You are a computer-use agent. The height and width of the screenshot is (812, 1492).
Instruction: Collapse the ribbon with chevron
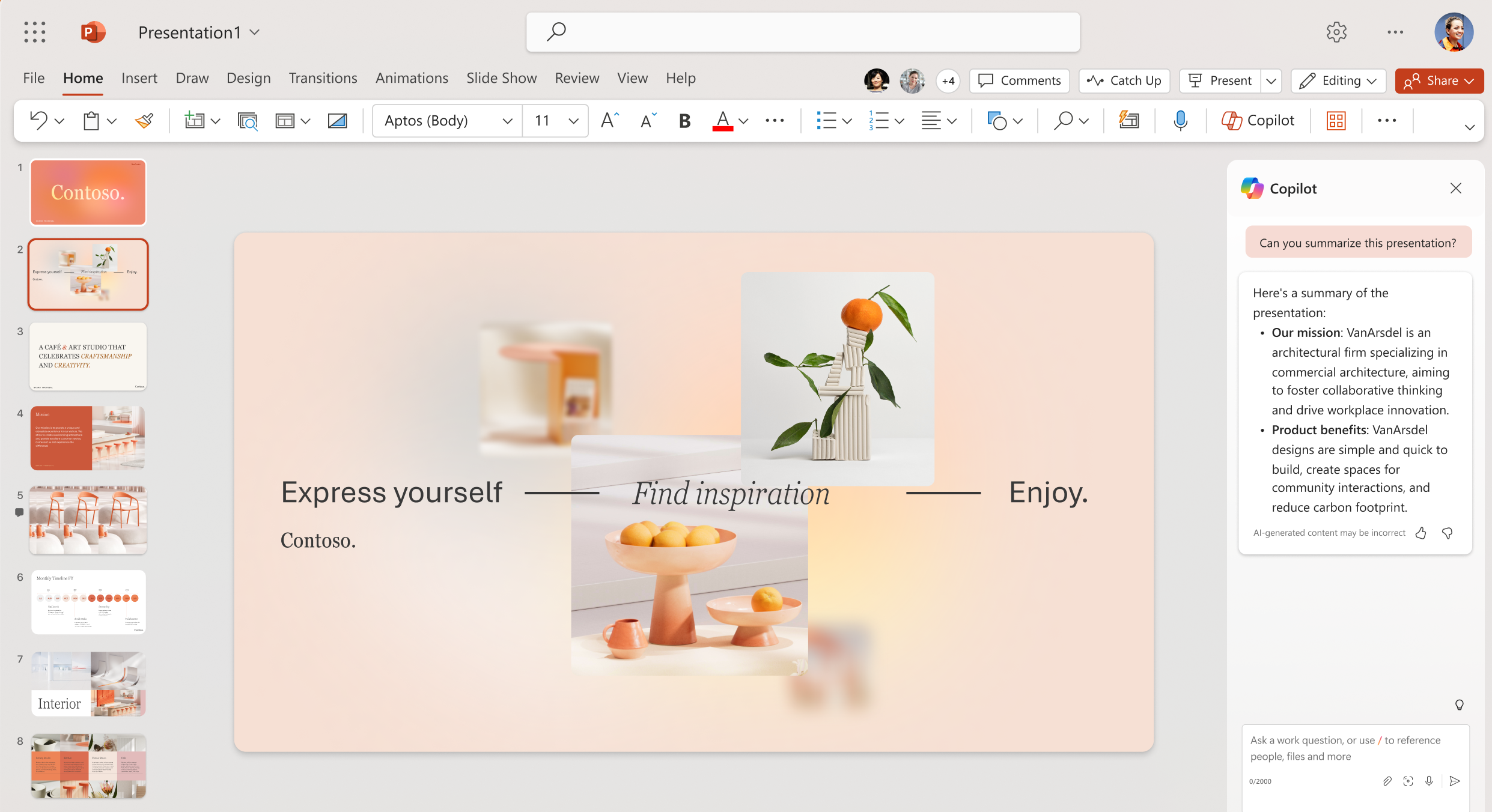click(x=1470, y=127)
